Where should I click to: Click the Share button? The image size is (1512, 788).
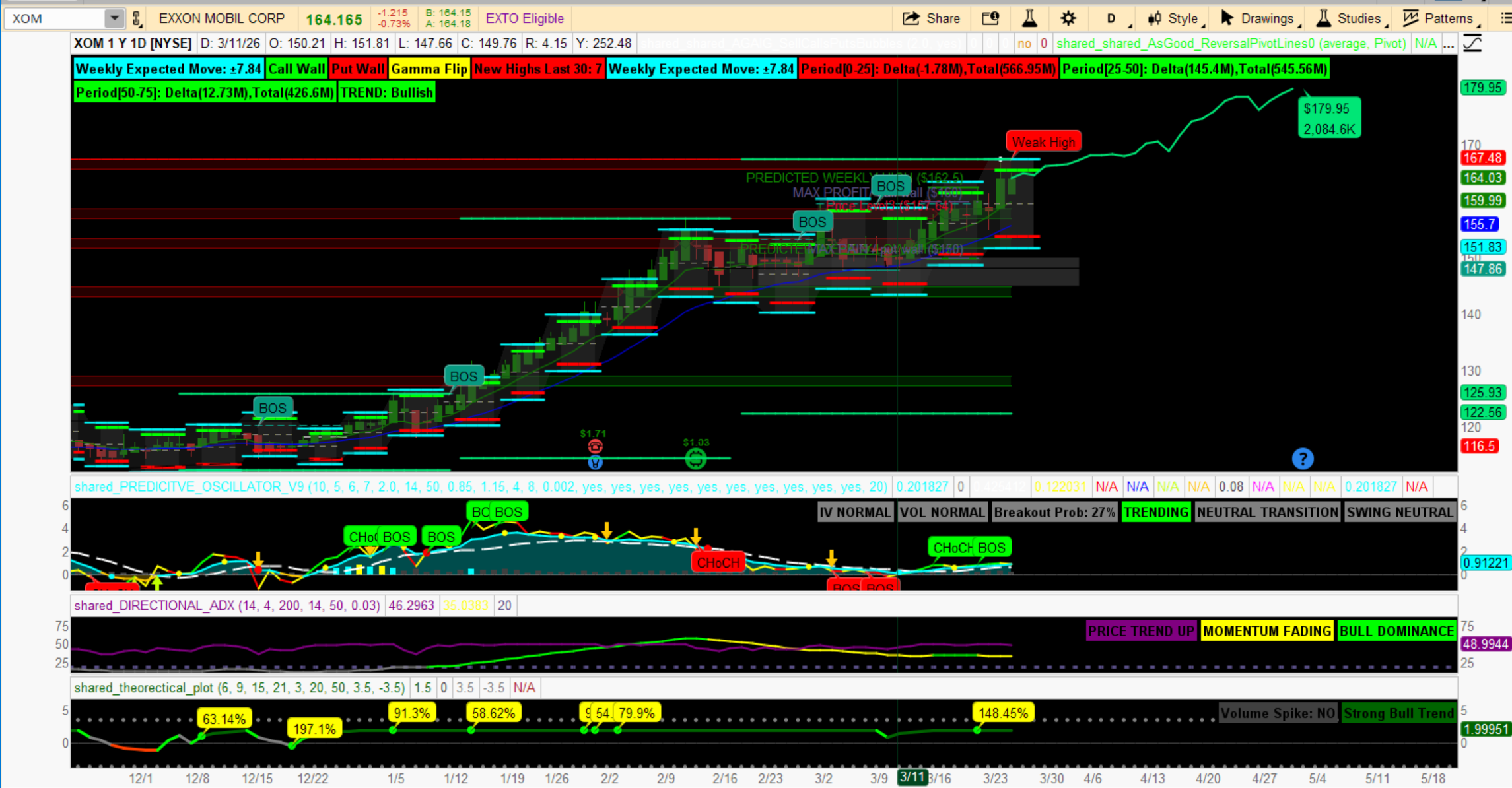931,18
